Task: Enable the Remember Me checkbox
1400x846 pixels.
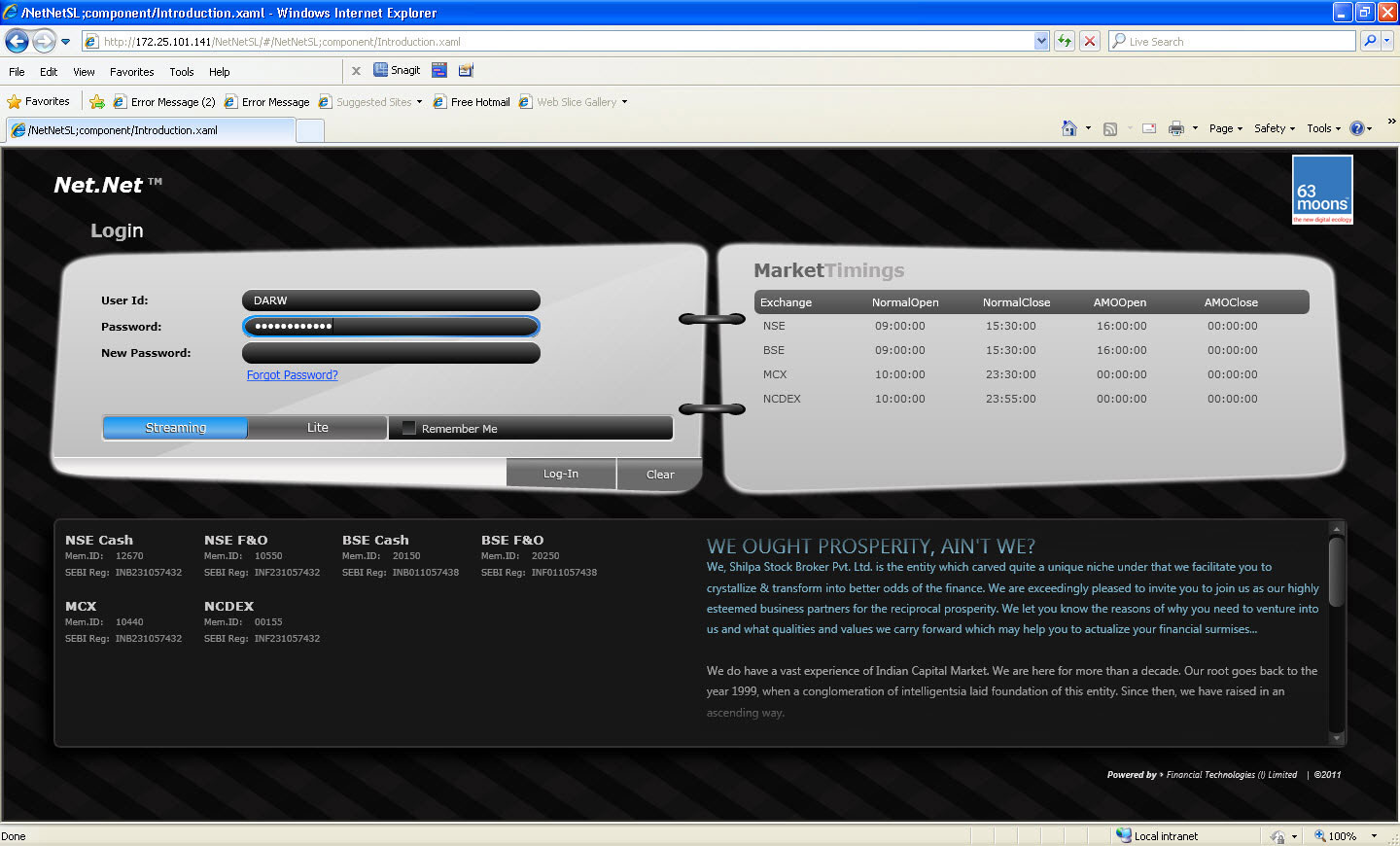Action: click(409, 428)
